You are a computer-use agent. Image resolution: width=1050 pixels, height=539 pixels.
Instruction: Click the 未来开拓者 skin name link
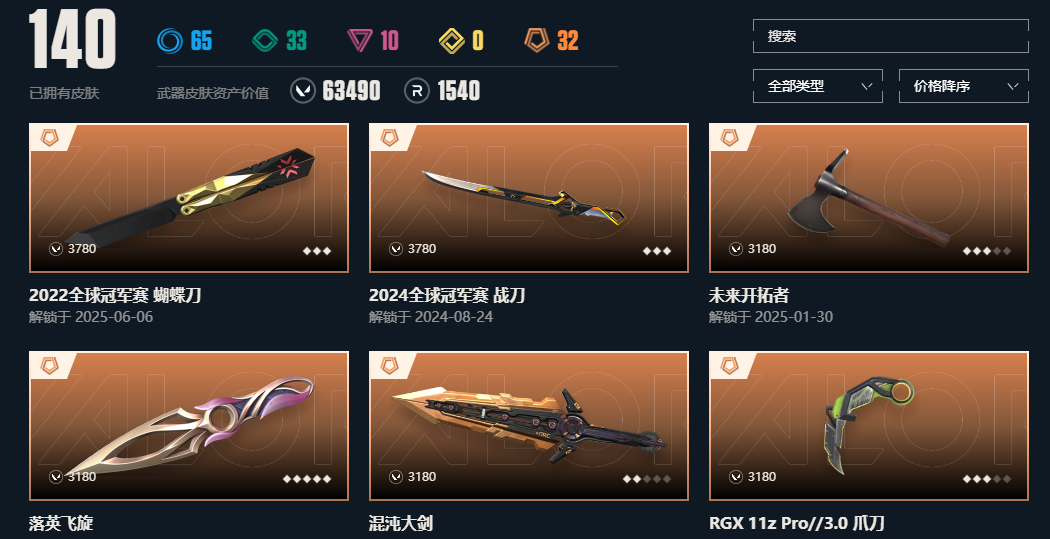749,295
